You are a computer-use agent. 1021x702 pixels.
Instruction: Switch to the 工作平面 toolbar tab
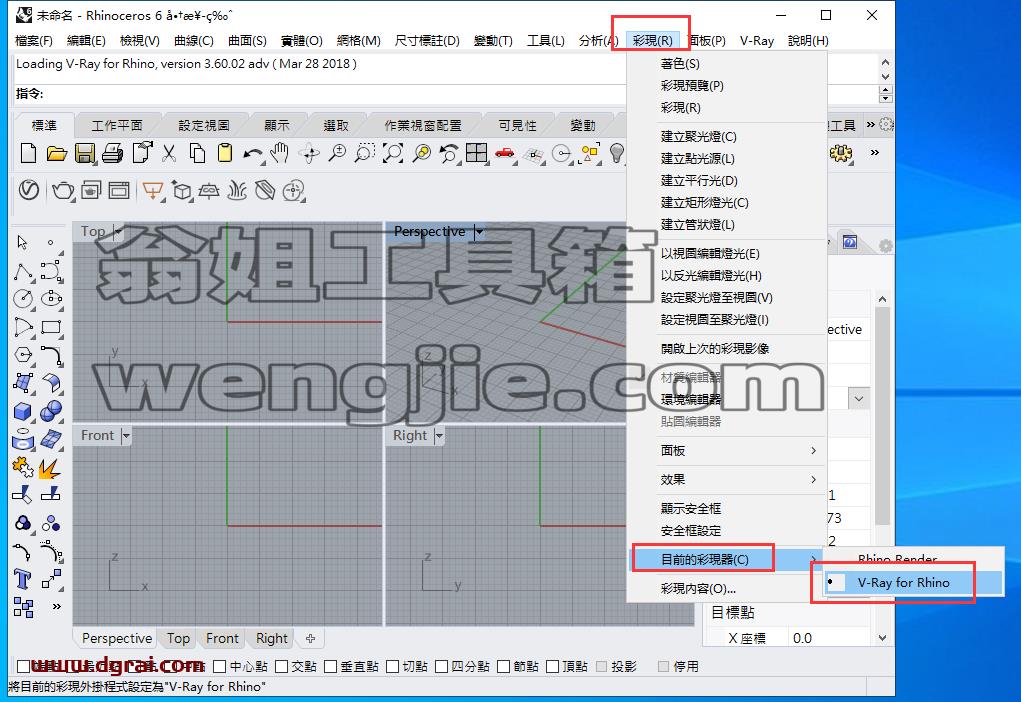117,126
